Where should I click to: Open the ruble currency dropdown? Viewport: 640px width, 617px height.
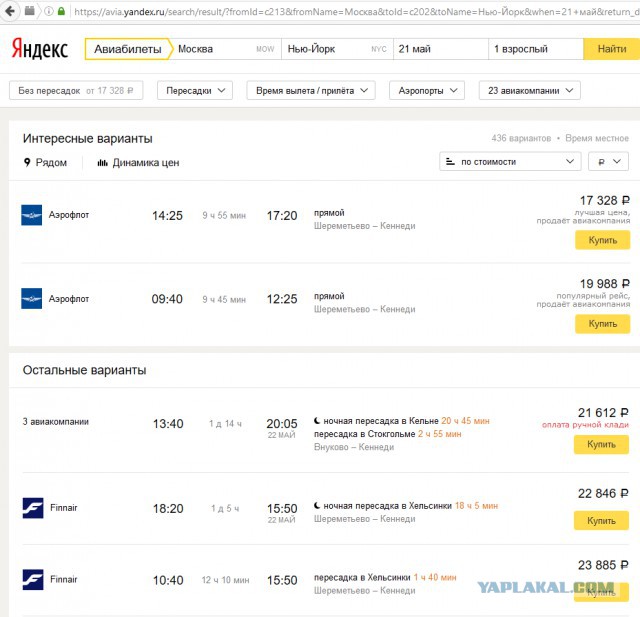click(x=608, y=162)
